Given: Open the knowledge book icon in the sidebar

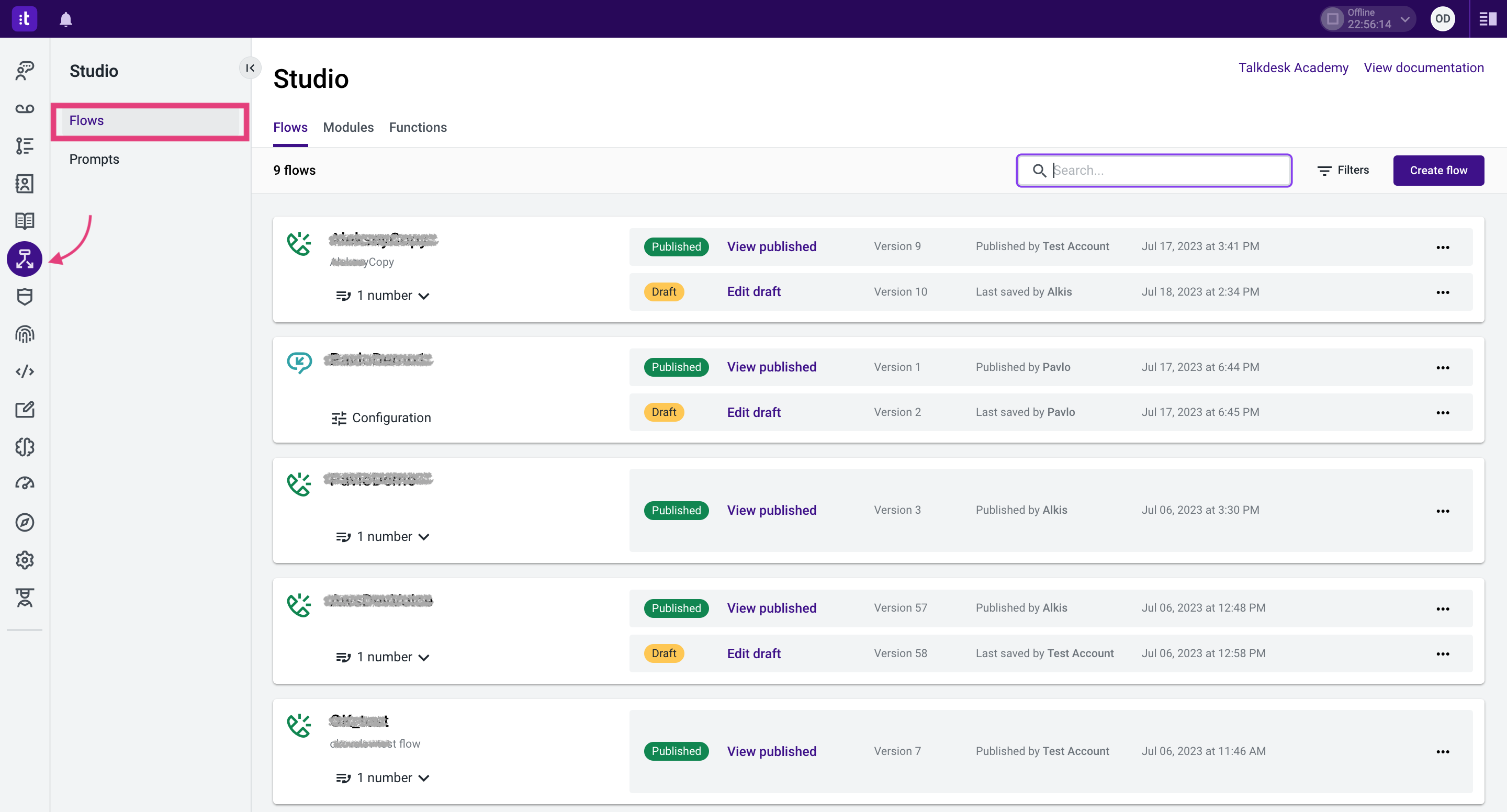Looking at the screenshot, I should (25, 221).
